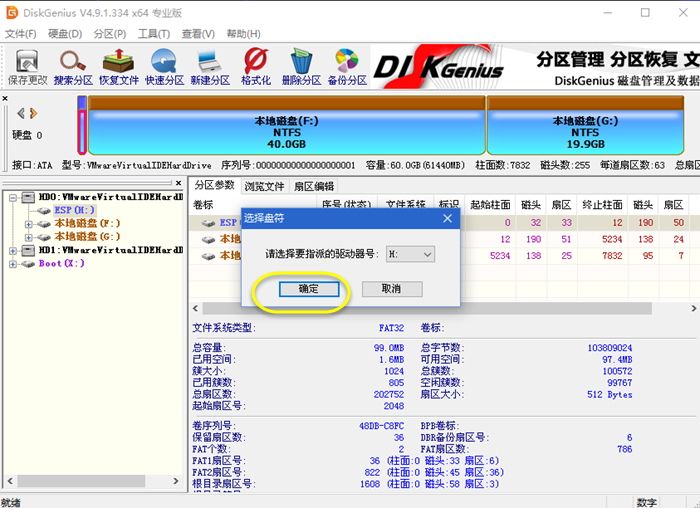Click the 本地磁盘(F:) NTFS 40.0GB partition block
The image size is (700, 508).
[287, 125]
